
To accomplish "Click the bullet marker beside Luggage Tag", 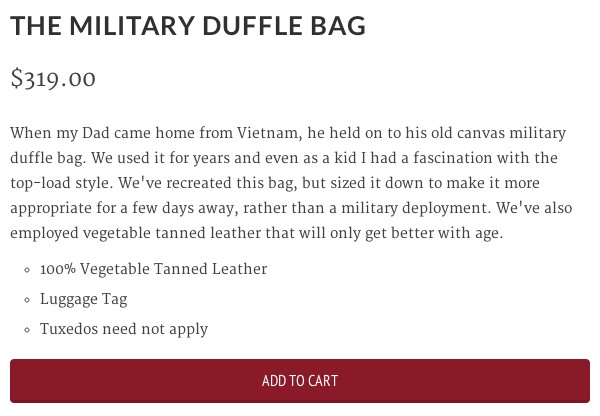I will pos(25,300).
